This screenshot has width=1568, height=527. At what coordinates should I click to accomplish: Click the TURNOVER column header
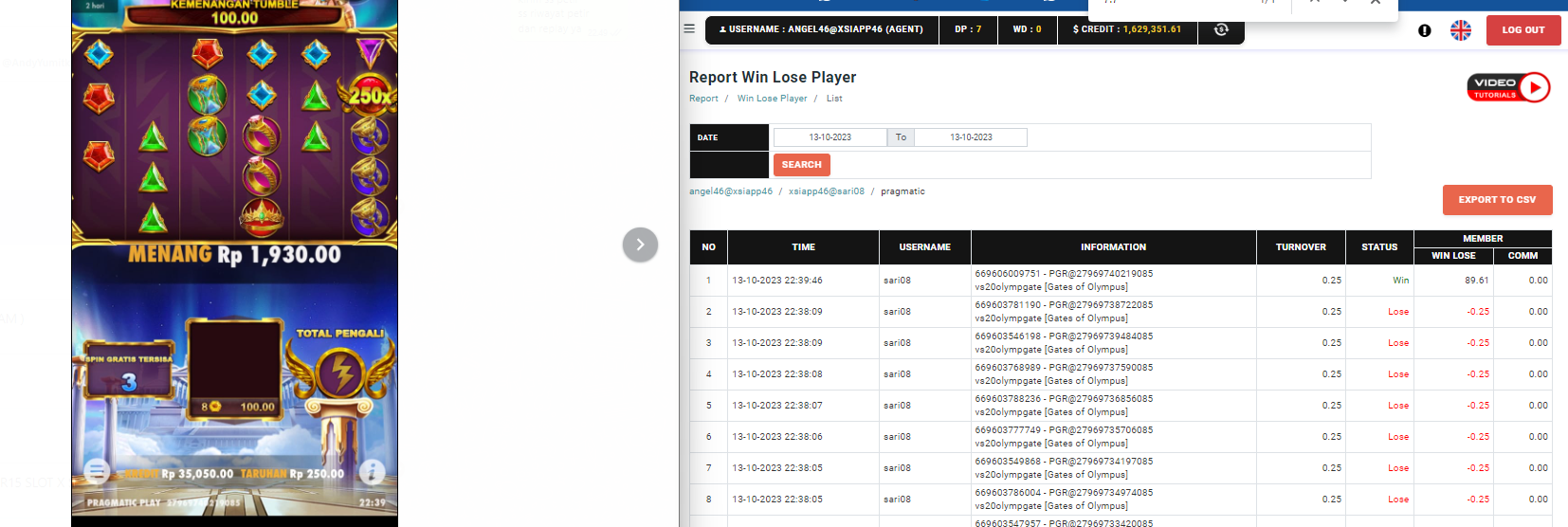tap(1301, 247)
